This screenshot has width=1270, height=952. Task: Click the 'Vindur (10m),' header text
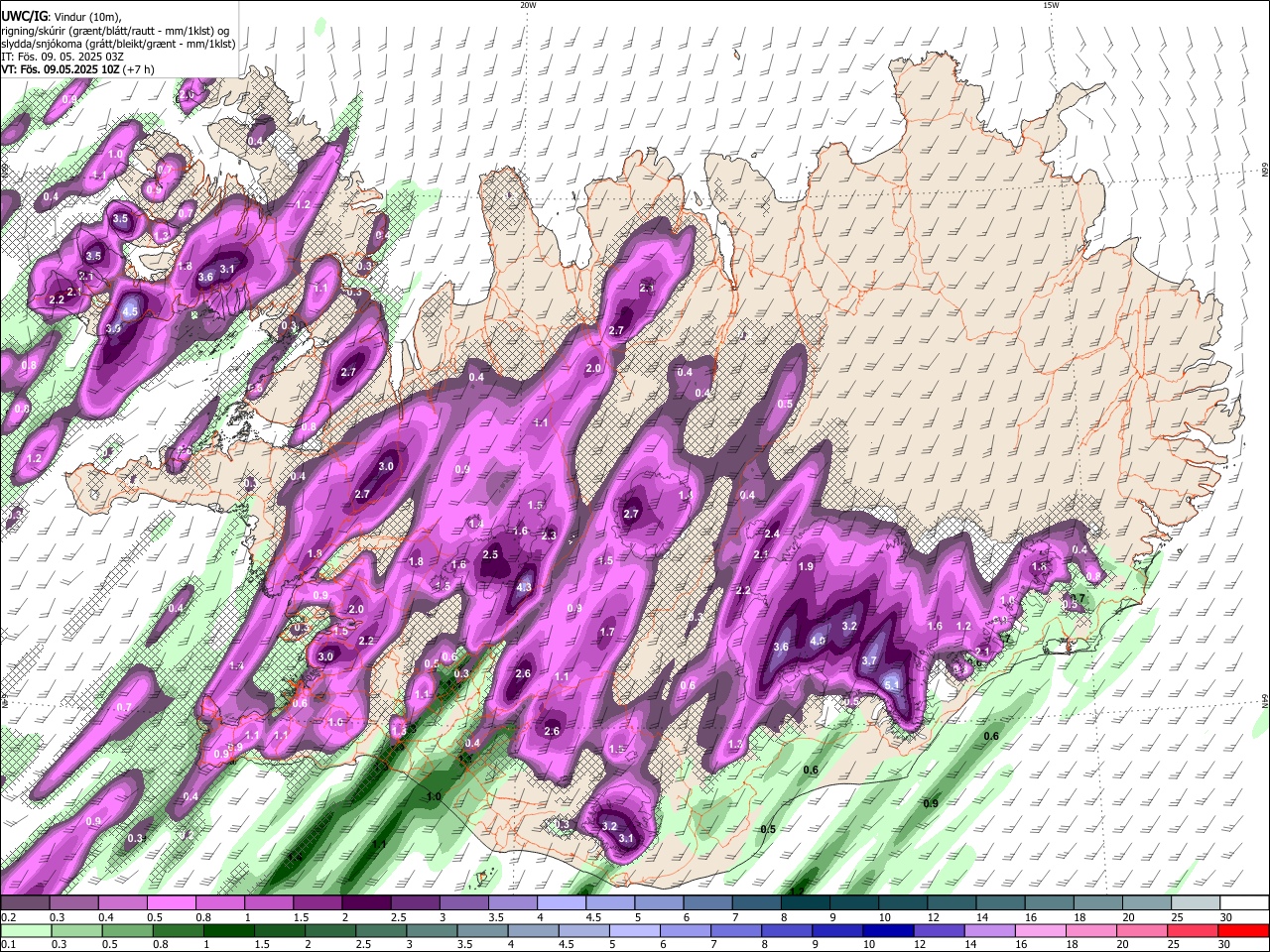[87, 17]
